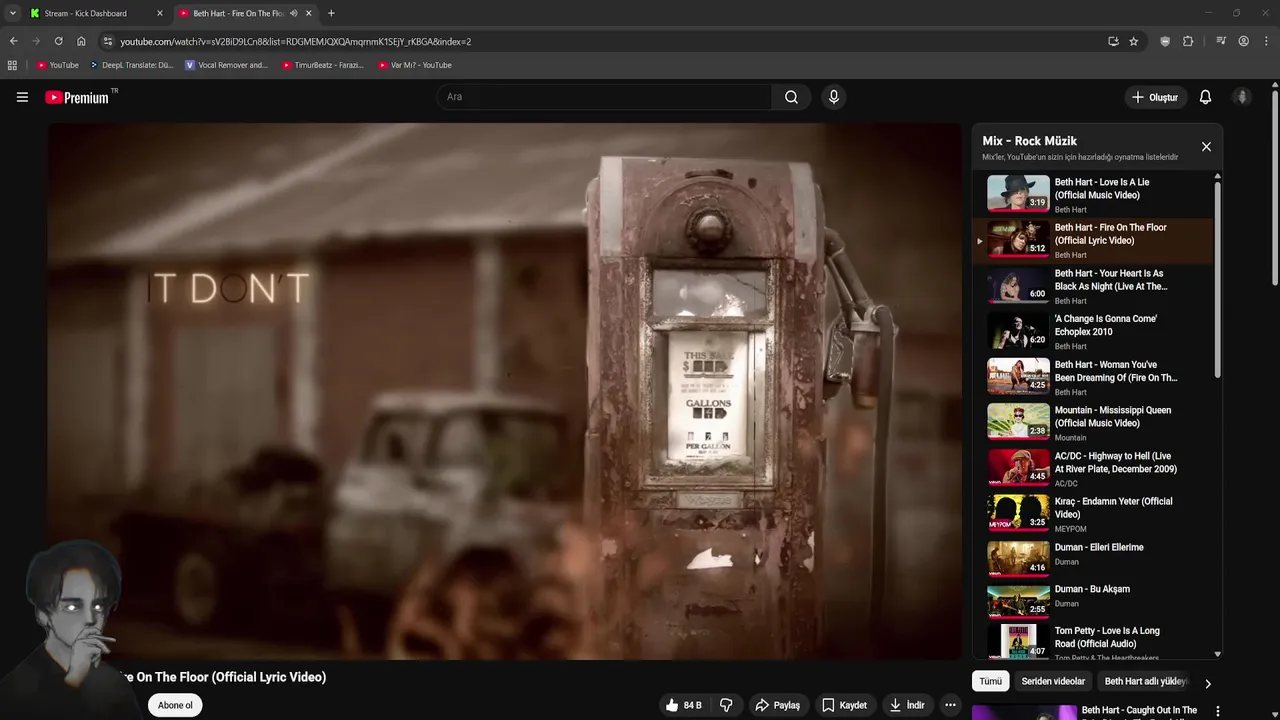This screenshot has height=720, width=1280.
Task: Open the shield extension icon in toolbar
Action: [1165, 41]
